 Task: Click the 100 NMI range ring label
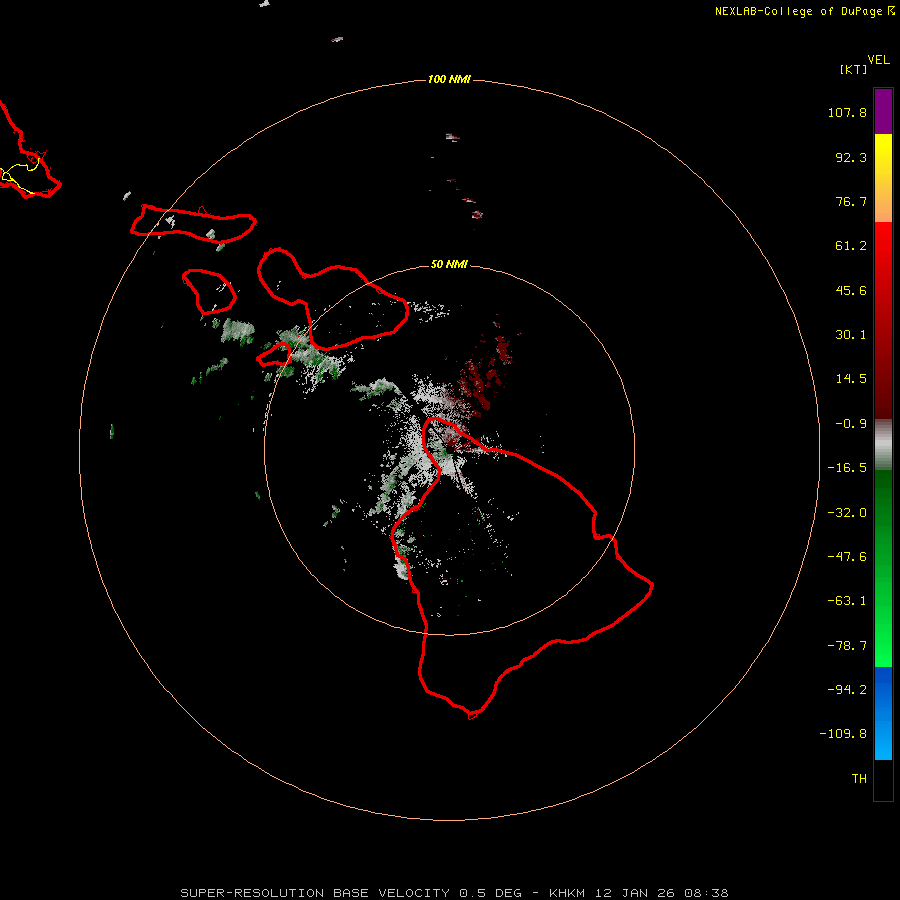click(449, 79)
